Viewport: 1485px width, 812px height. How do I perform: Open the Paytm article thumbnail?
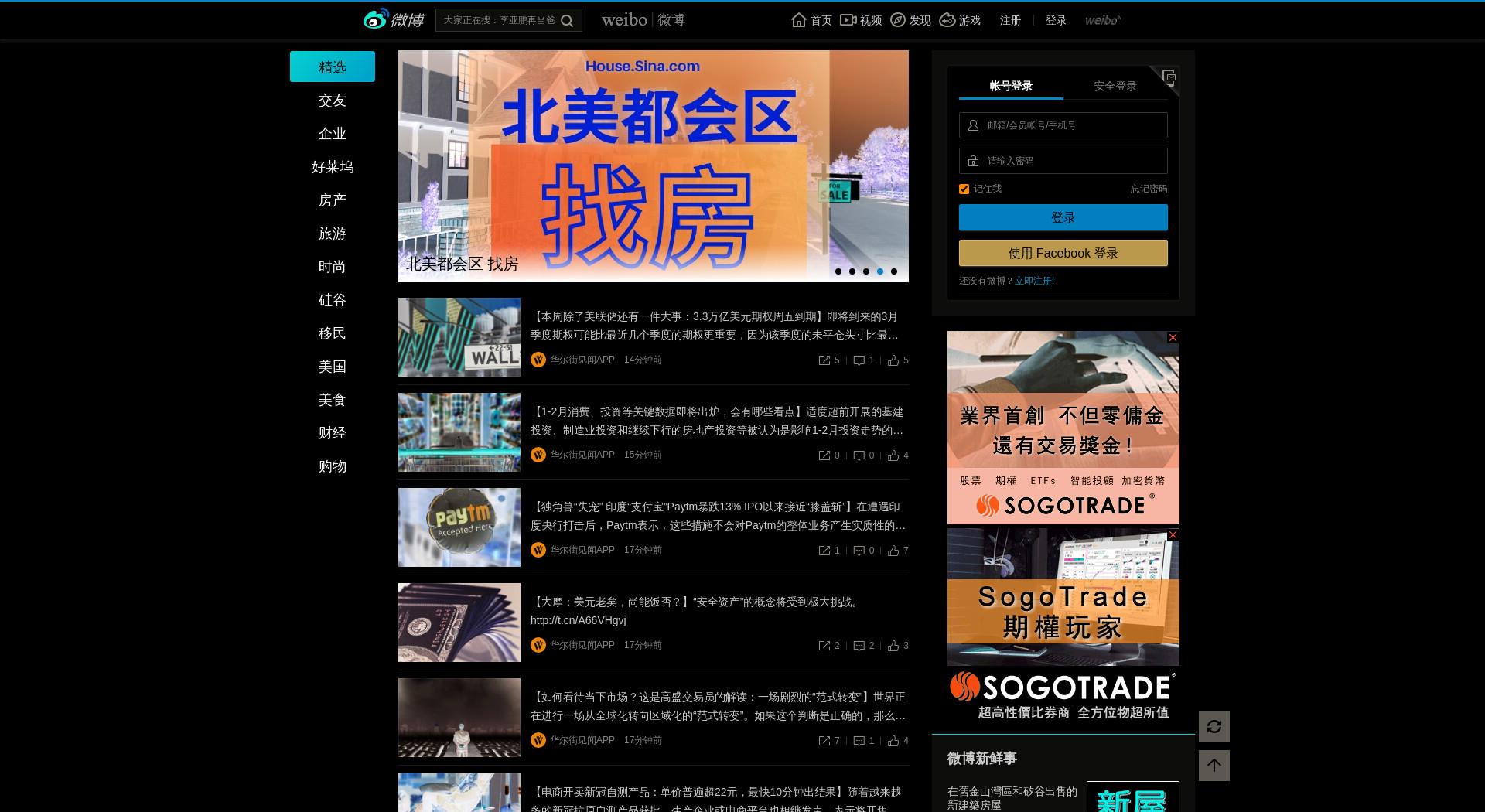[x=459, y=527]
